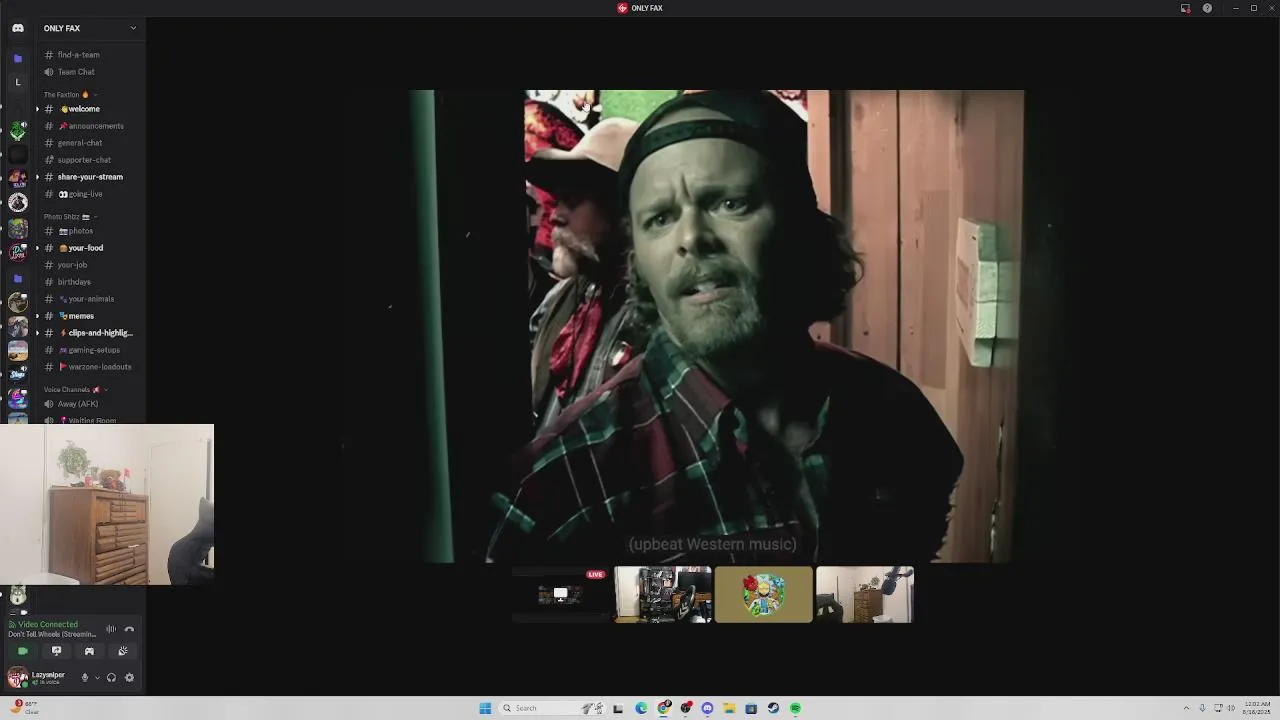Deafen with the headphones icon

[111, 677]
